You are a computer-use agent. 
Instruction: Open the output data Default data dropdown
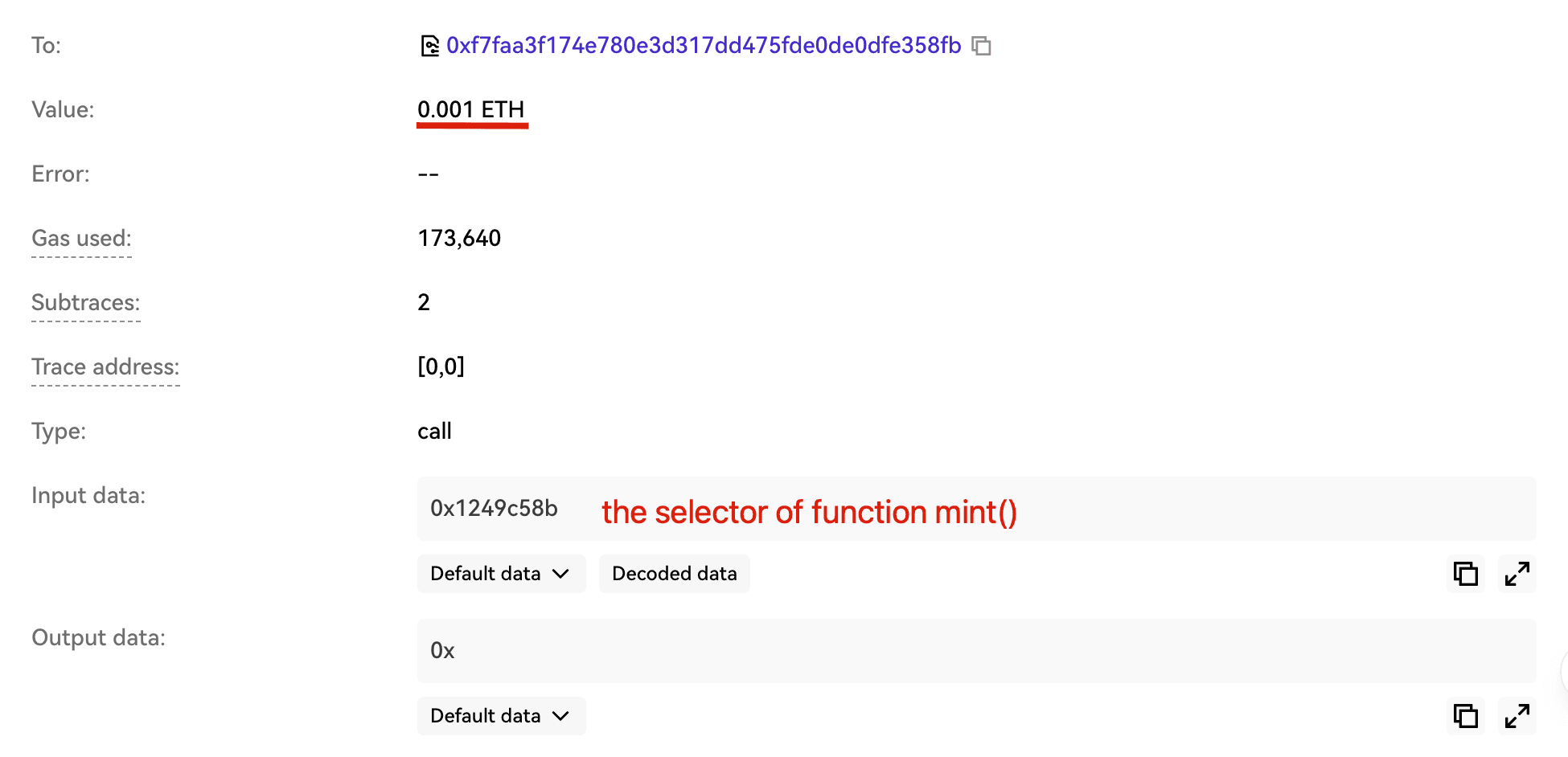[500, 716]
